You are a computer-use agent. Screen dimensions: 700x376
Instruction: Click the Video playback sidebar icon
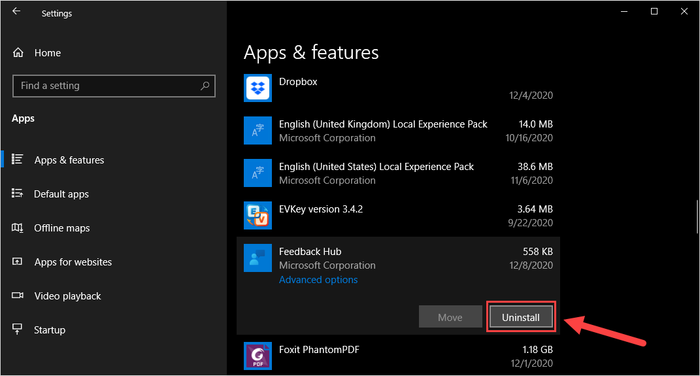click(17, 296)
